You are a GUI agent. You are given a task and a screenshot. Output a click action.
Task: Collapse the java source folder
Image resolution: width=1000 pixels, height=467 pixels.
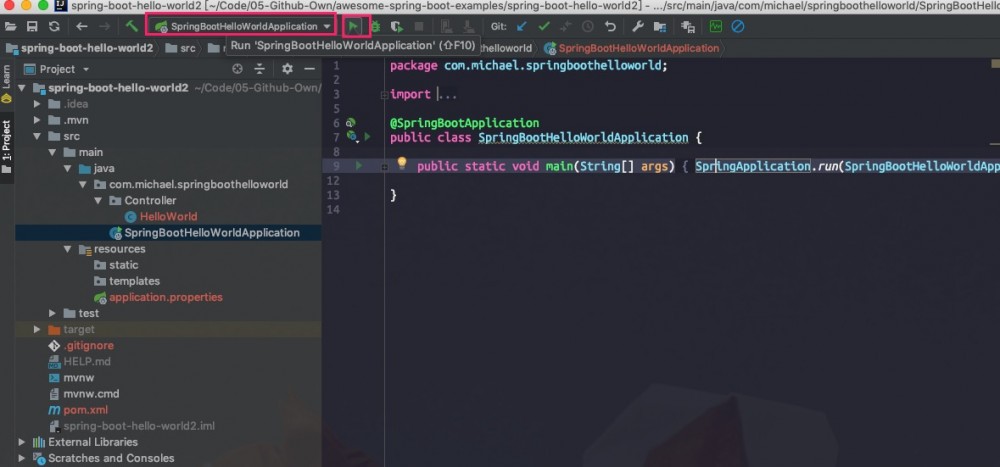(68, 168)
